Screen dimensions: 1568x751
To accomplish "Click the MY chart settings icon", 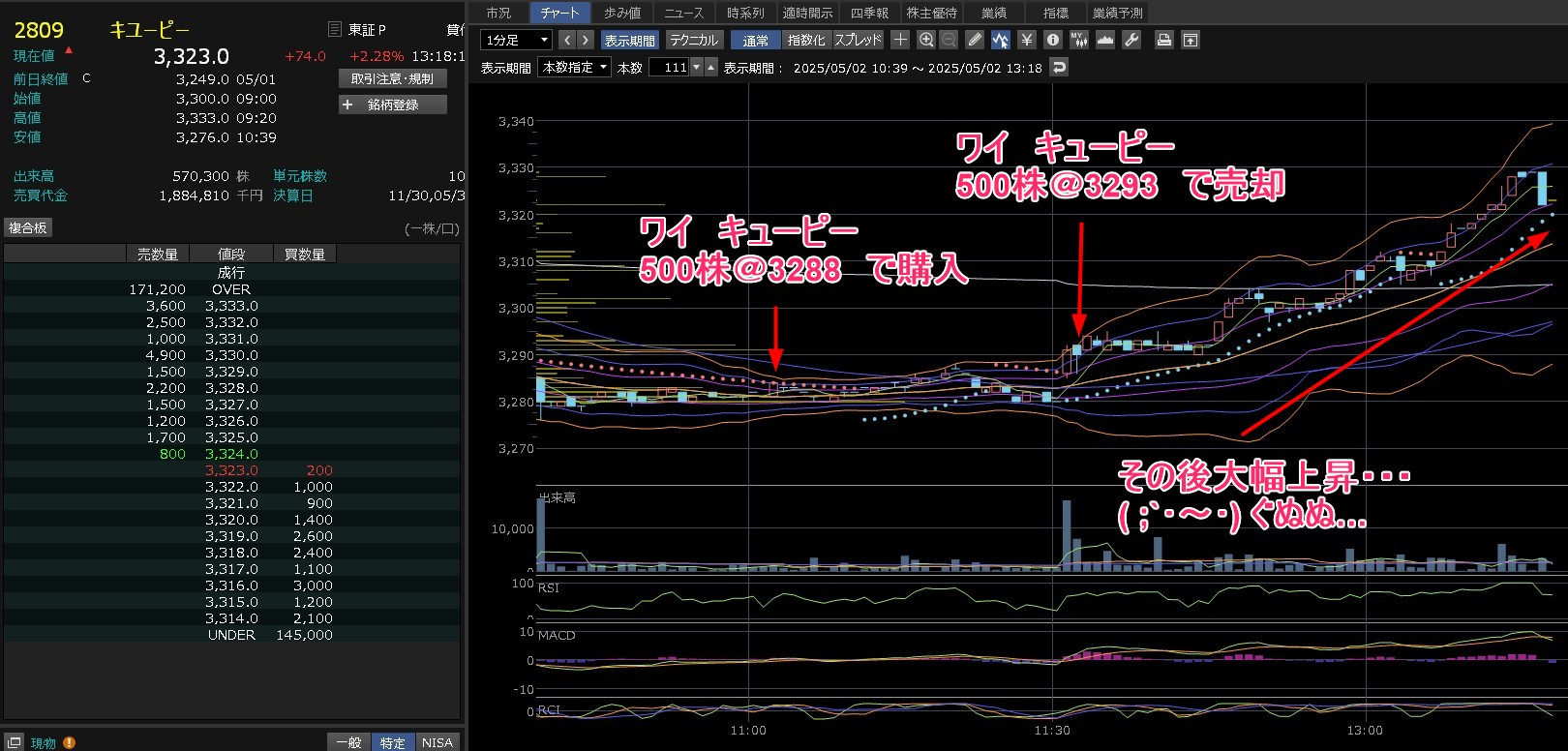I will (x=1079, y=40).
